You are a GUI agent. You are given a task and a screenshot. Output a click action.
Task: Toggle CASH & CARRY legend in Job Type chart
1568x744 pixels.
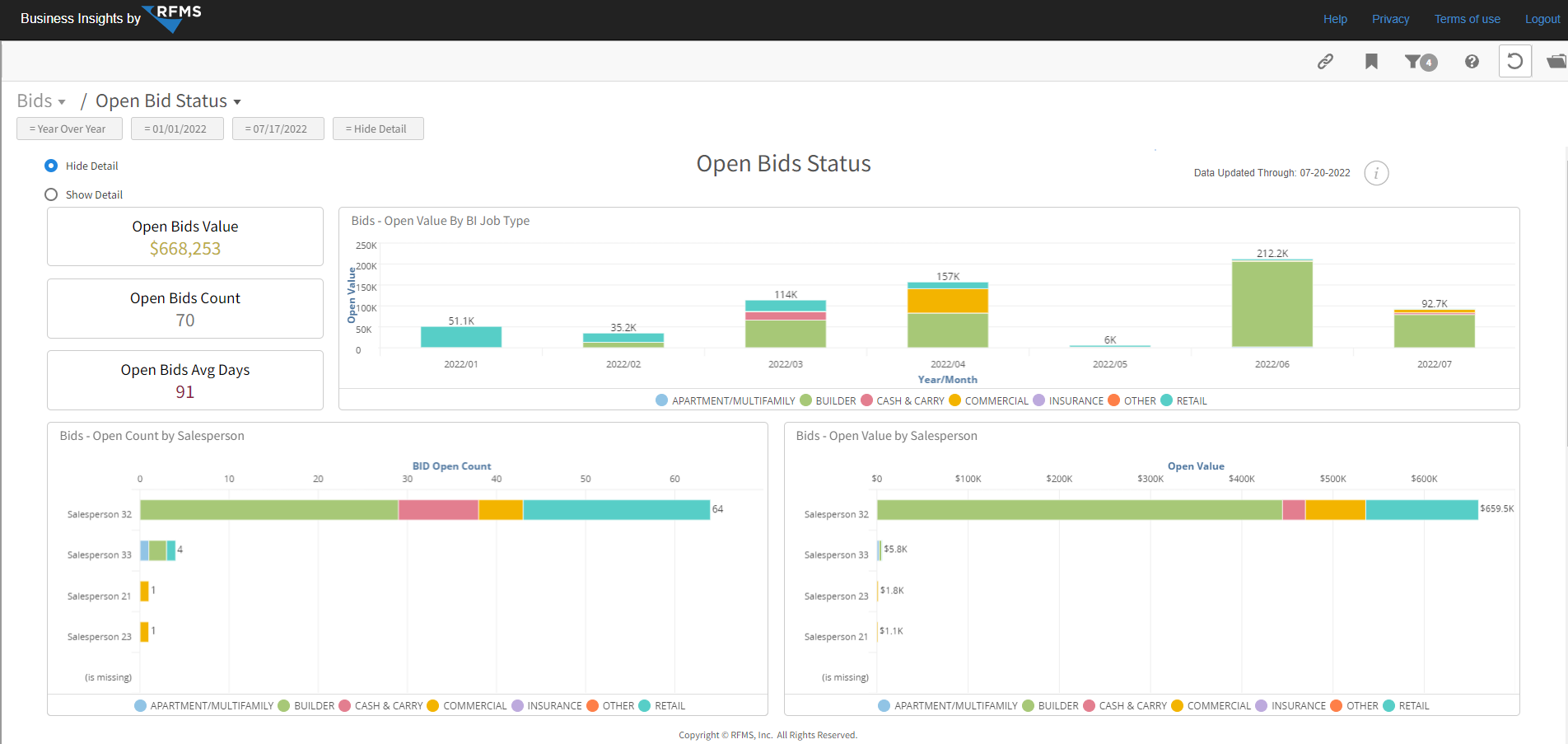click(x=903, y=400)
